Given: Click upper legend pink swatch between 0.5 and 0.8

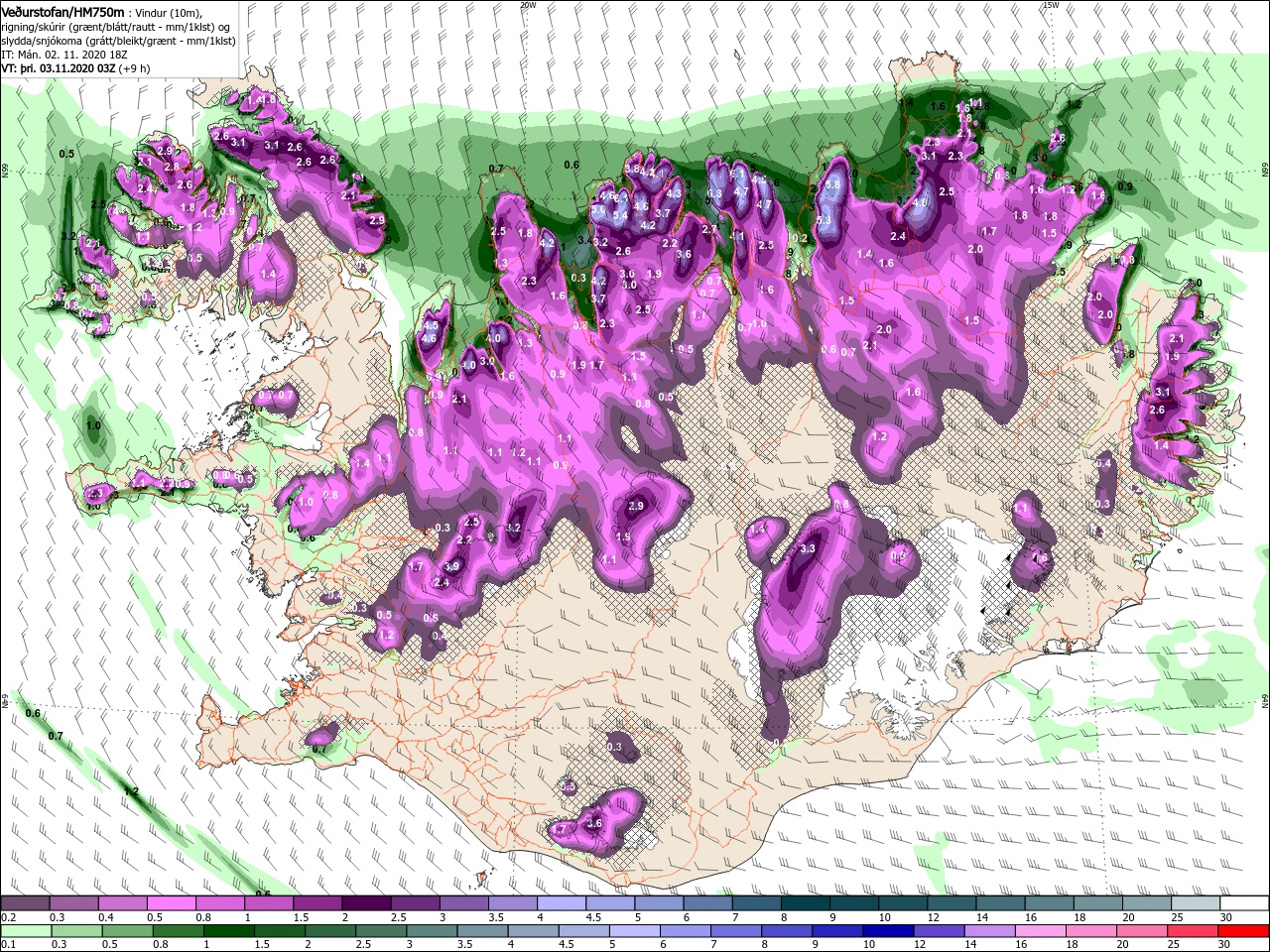Looking at the screenshot, I should tap(171, 903).
